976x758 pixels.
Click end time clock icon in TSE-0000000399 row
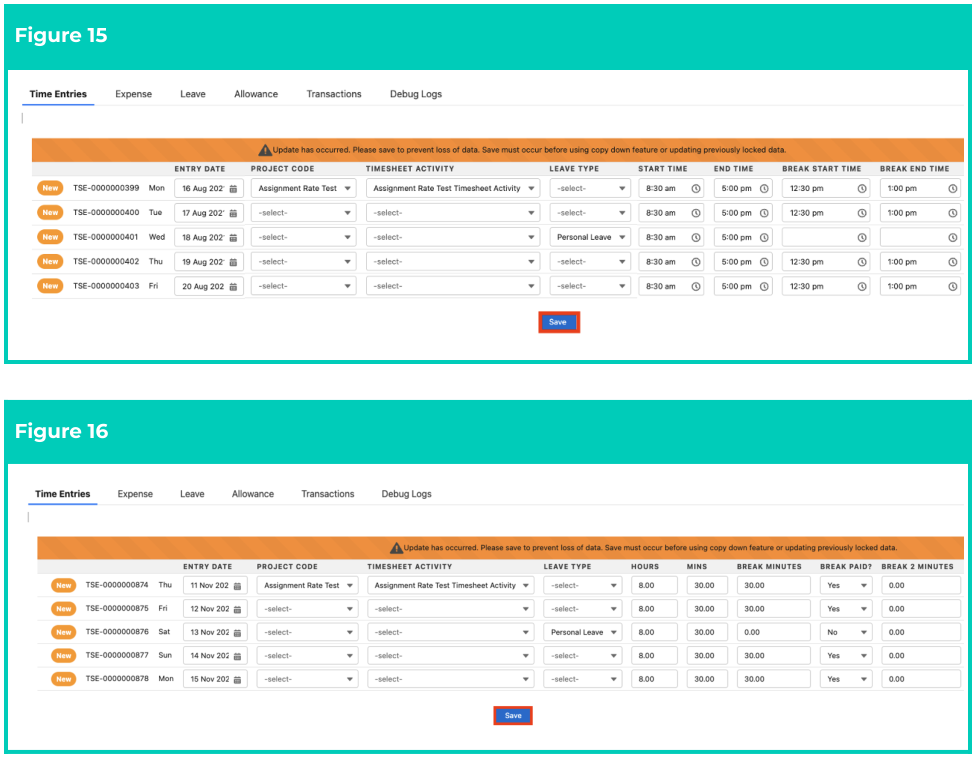click(x=764, y=189)
